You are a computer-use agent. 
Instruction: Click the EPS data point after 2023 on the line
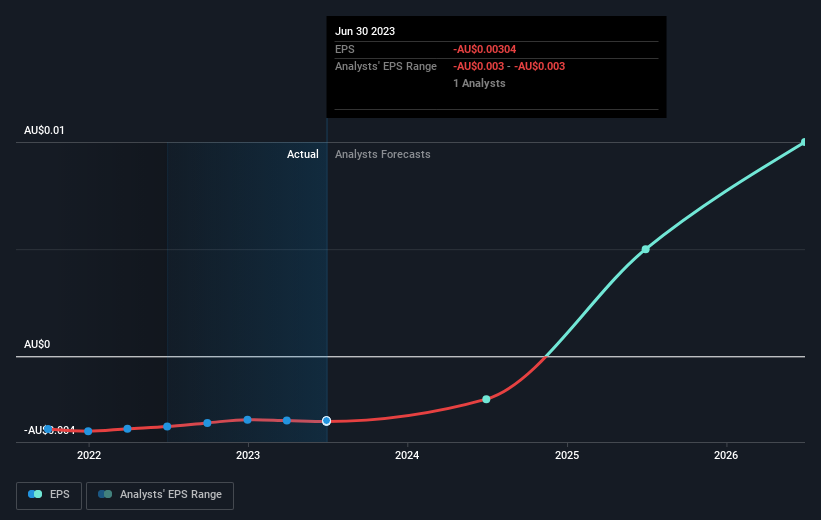pyautogui.click(x=287, y=421)
